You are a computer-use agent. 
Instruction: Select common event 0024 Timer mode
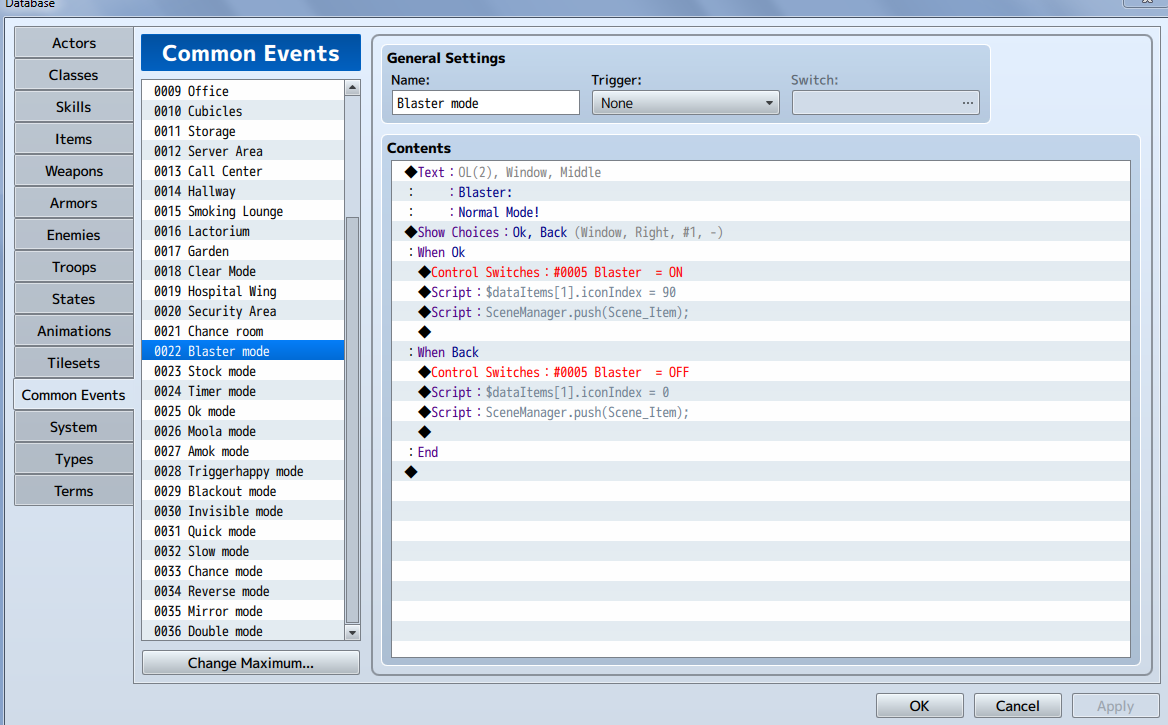coord(243,391)
